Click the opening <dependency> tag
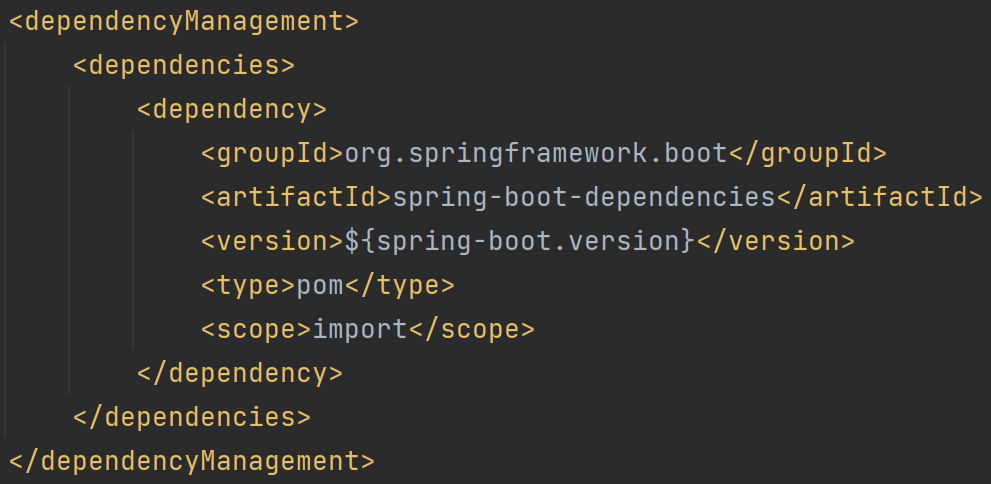 pos(232,110)
